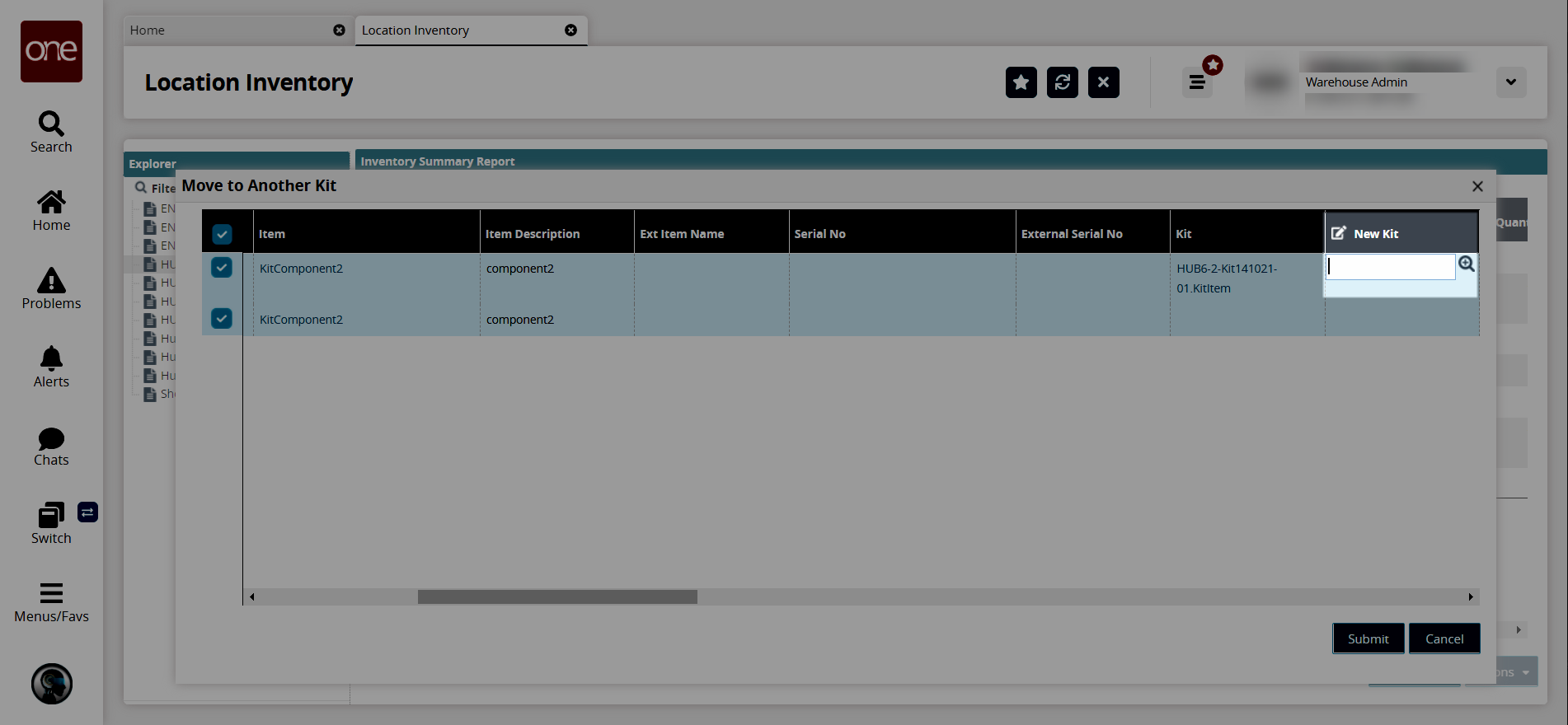Click the ONE Network logo
The width and height of the screenshot is (1568, 725).
click(51, 51)
